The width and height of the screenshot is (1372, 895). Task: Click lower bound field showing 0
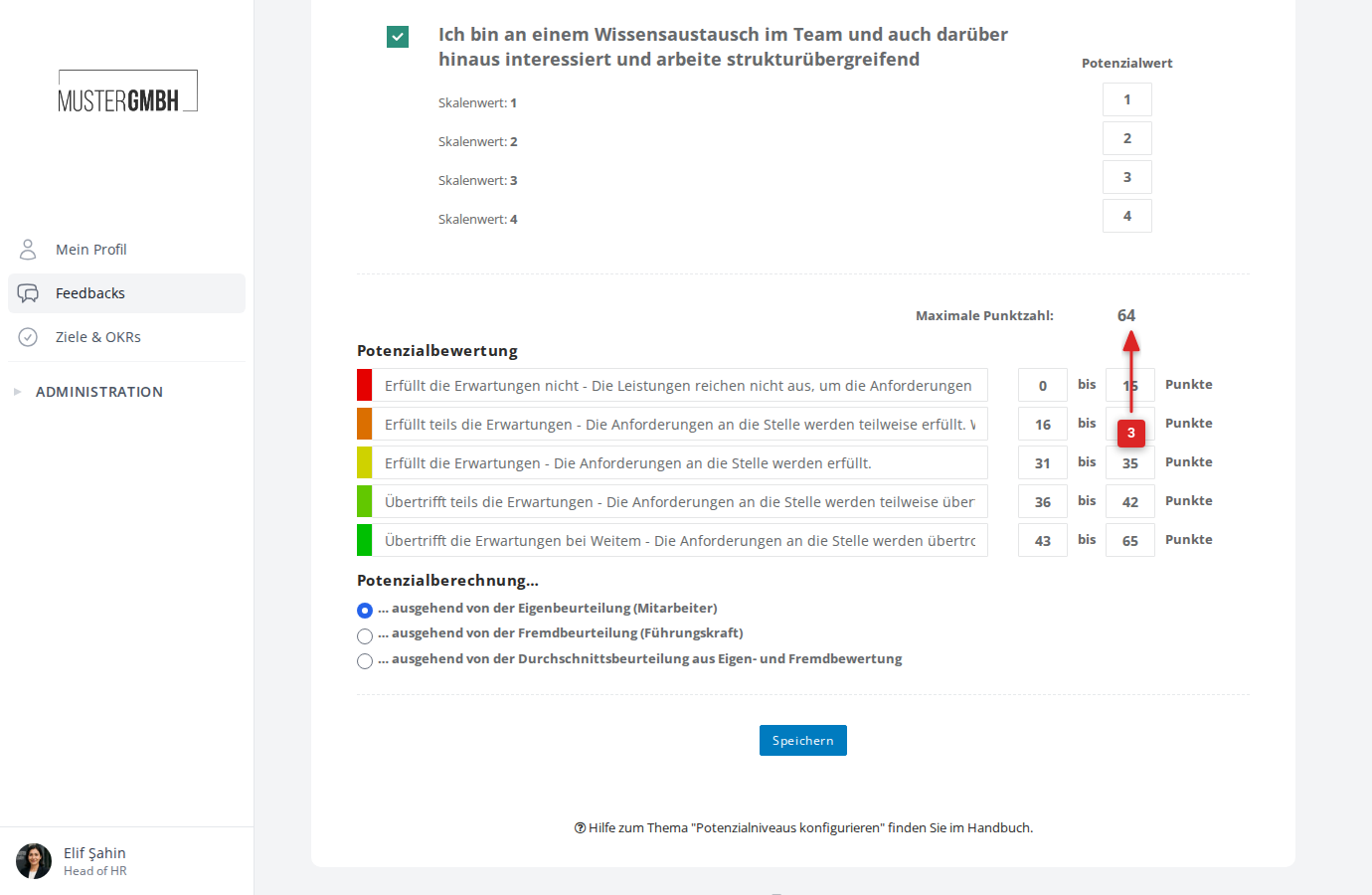coord(1043,385)
